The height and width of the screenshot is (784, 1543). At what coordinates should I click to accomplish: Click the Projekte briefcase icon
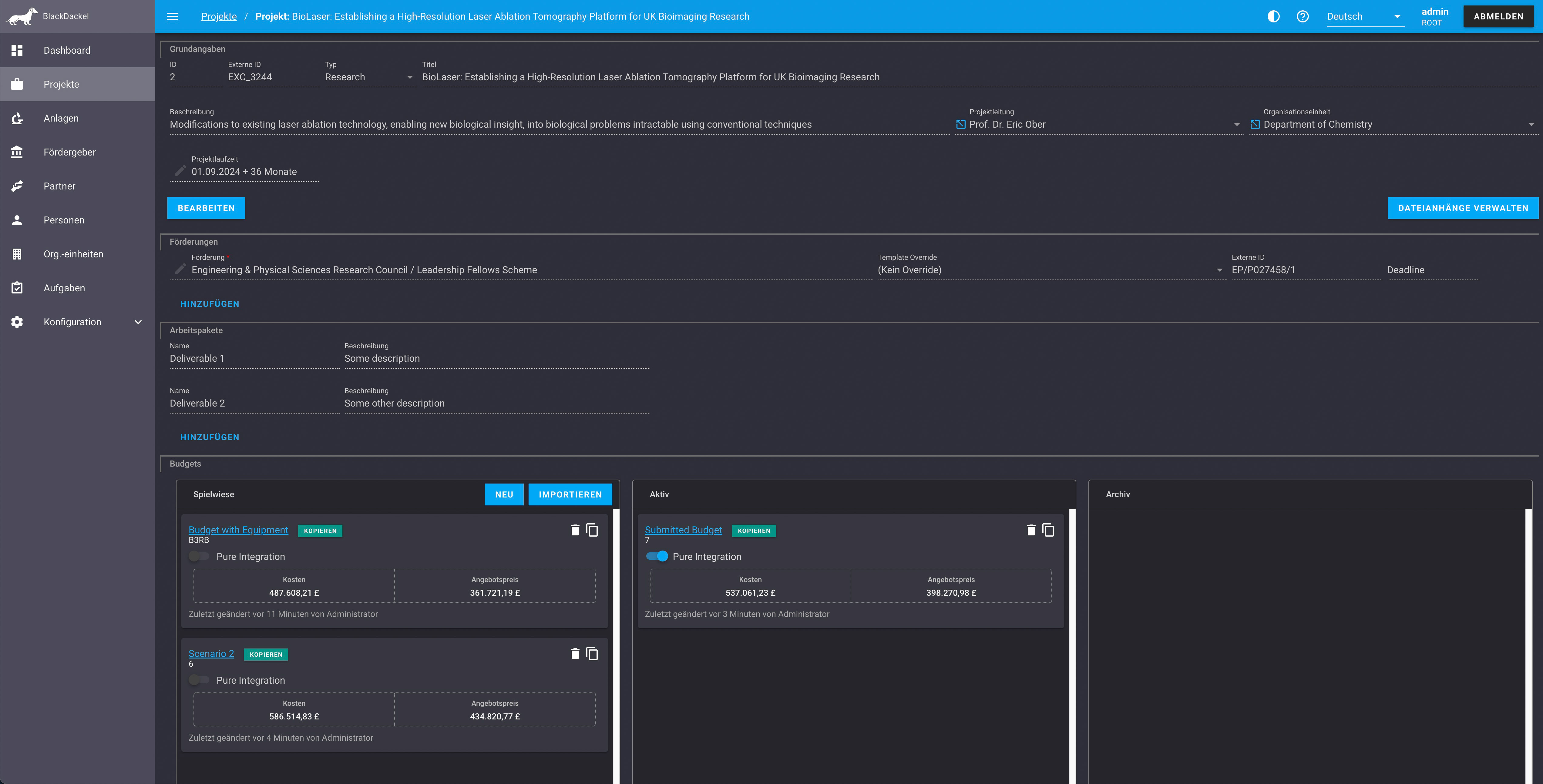click(x=17, y=84)
